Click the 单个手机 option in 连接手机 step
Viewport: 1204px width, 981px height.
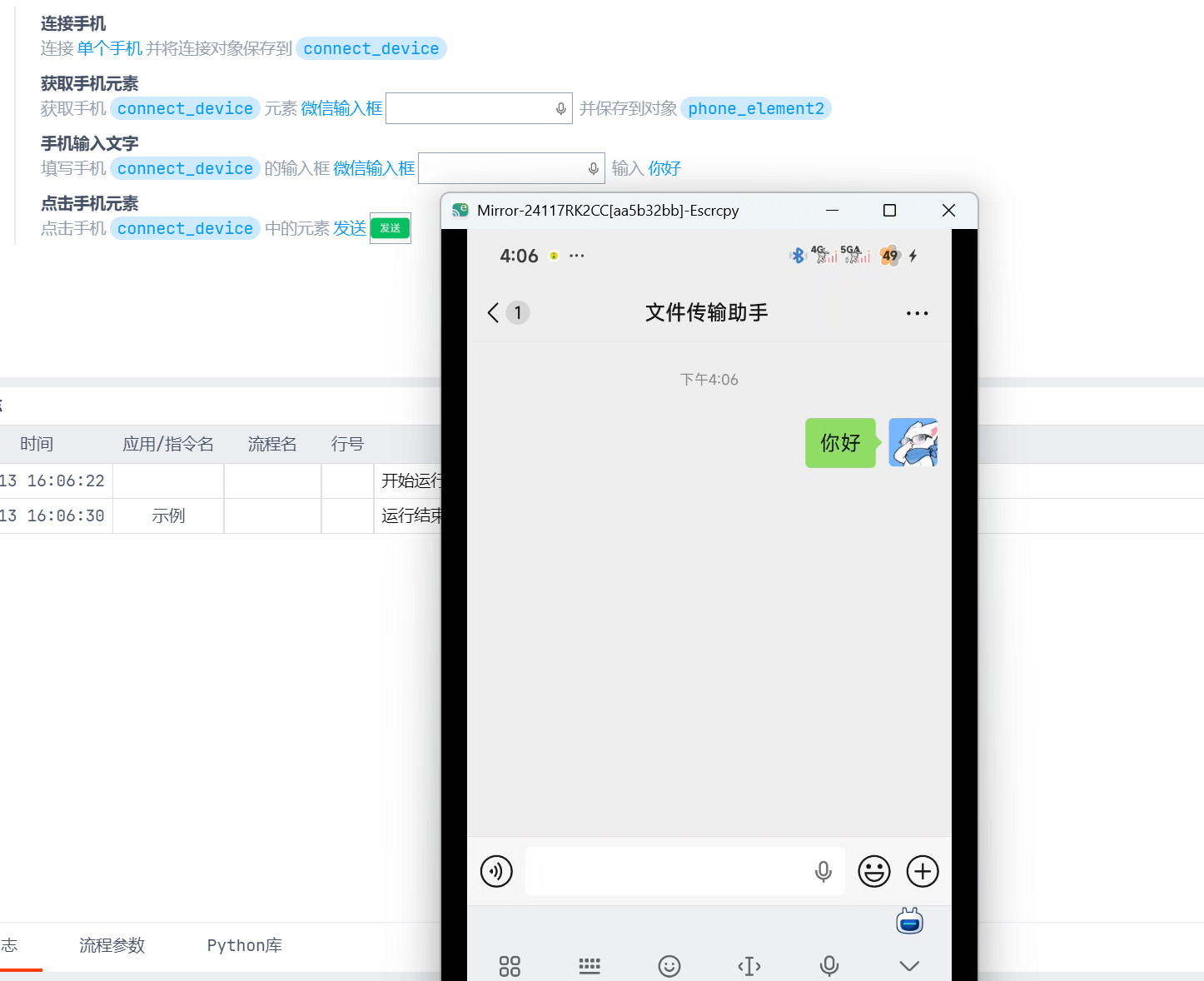[x=110, y=48]
